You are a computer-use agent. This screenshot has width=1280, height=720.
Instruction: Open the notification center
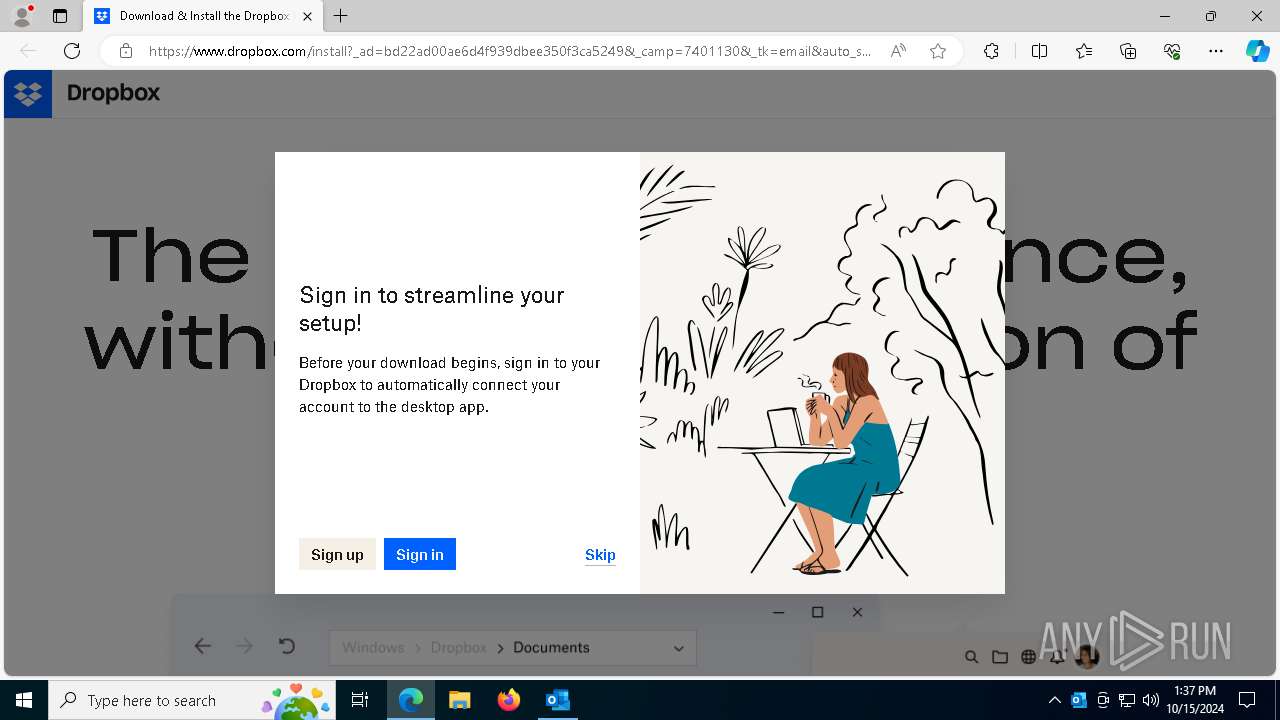pos(1247,700)
